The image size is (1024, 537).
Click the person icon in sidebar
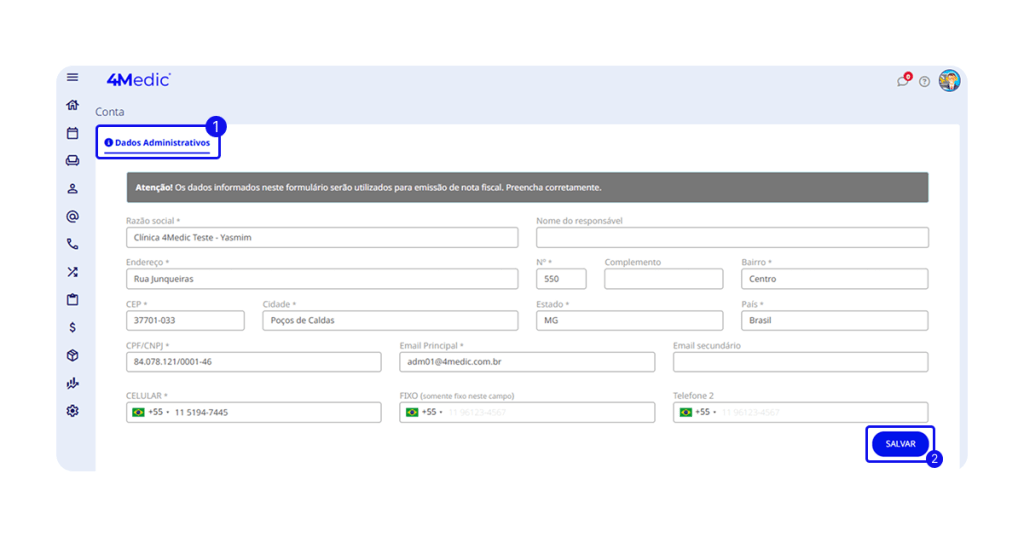click(72, 188)
